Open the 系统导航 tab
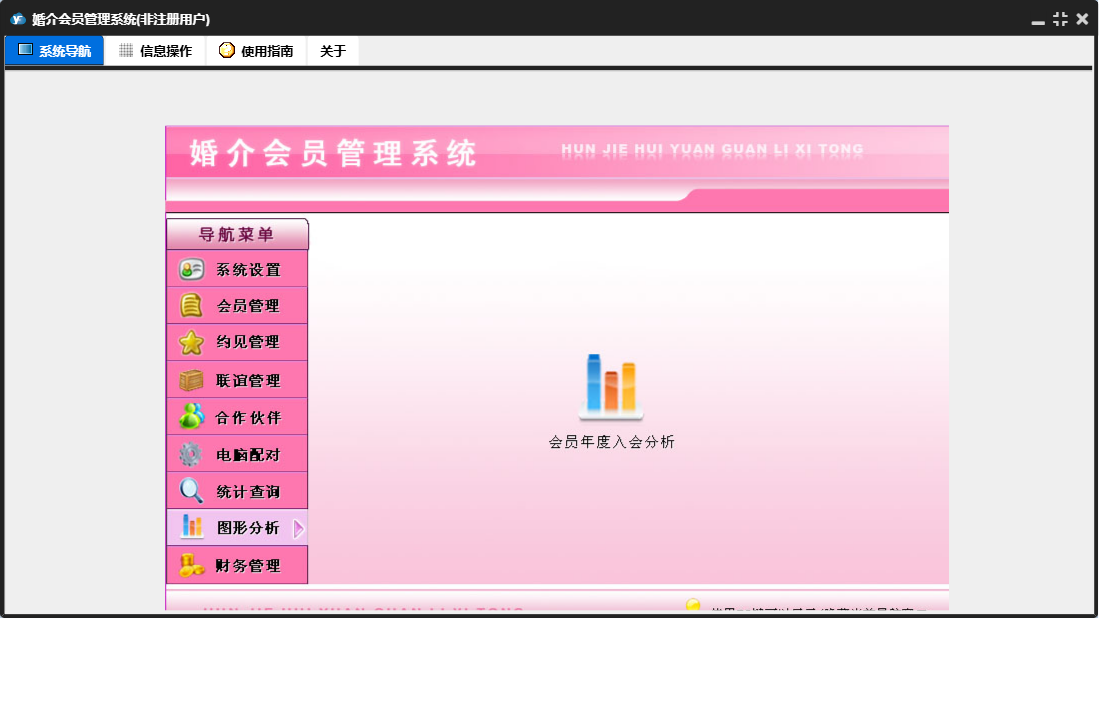The height and width of the screenshot is (723, 1099). point(55,50)
